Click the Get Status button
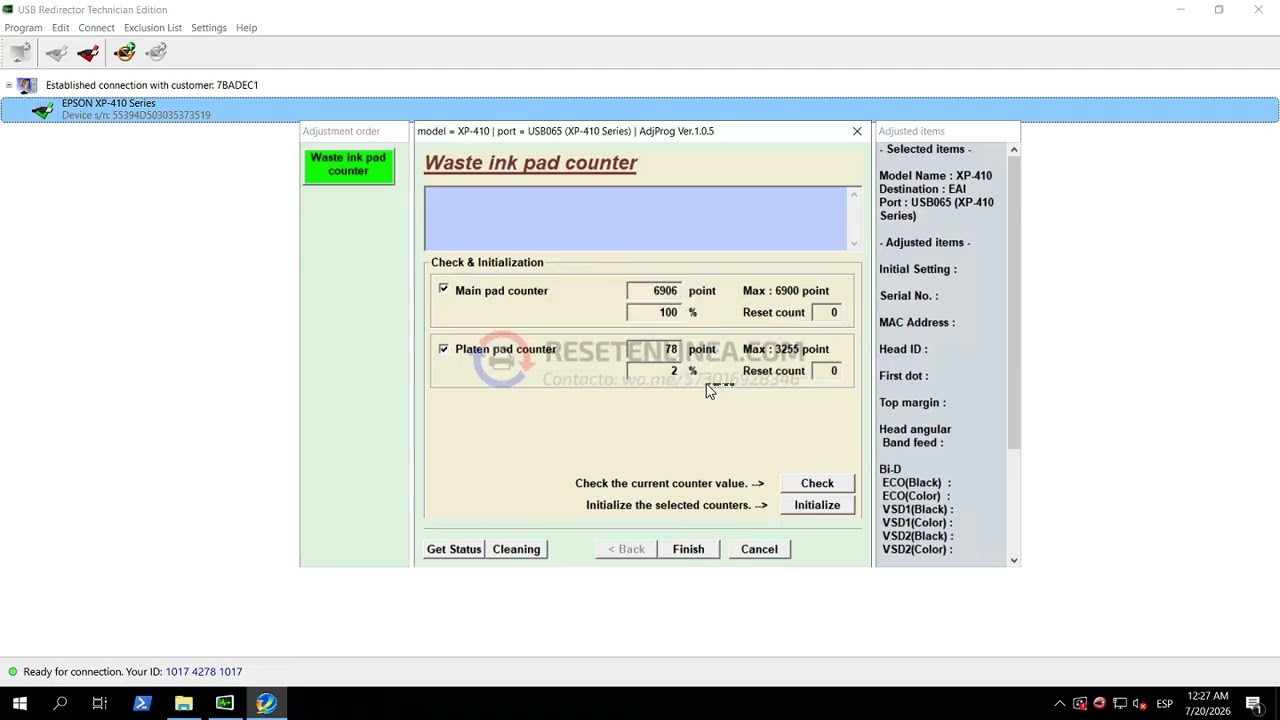This screenshot has height=720, width=1280. click(454, 549)
